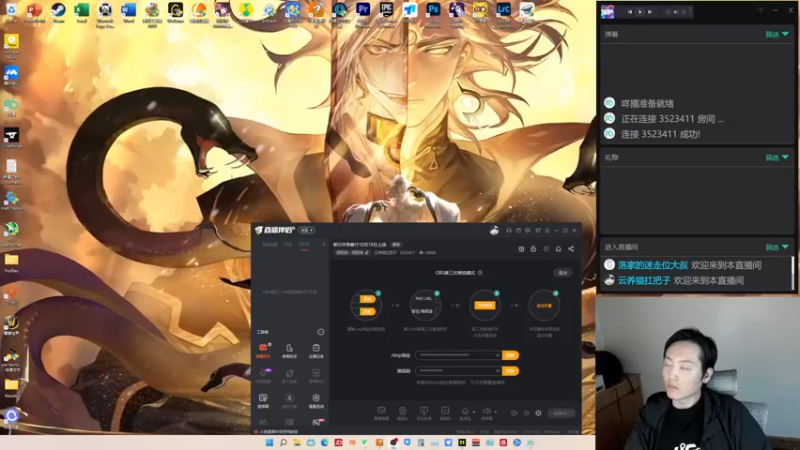Open File Explorer from taskbar
This screenshot has width=800, height=450.
(297, 443)
